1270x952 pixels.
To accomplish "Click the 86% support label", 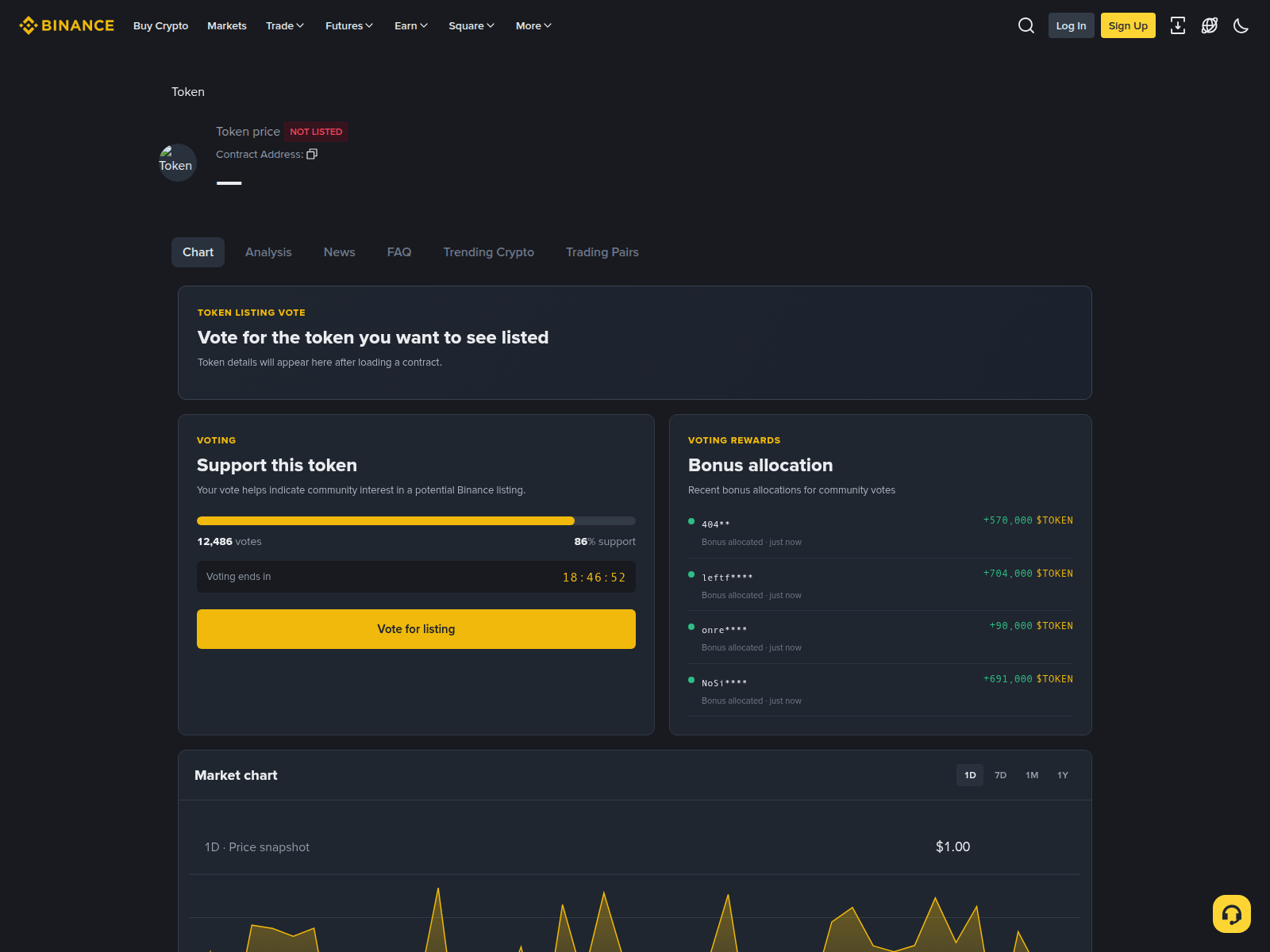I will (x=605, y=542).
